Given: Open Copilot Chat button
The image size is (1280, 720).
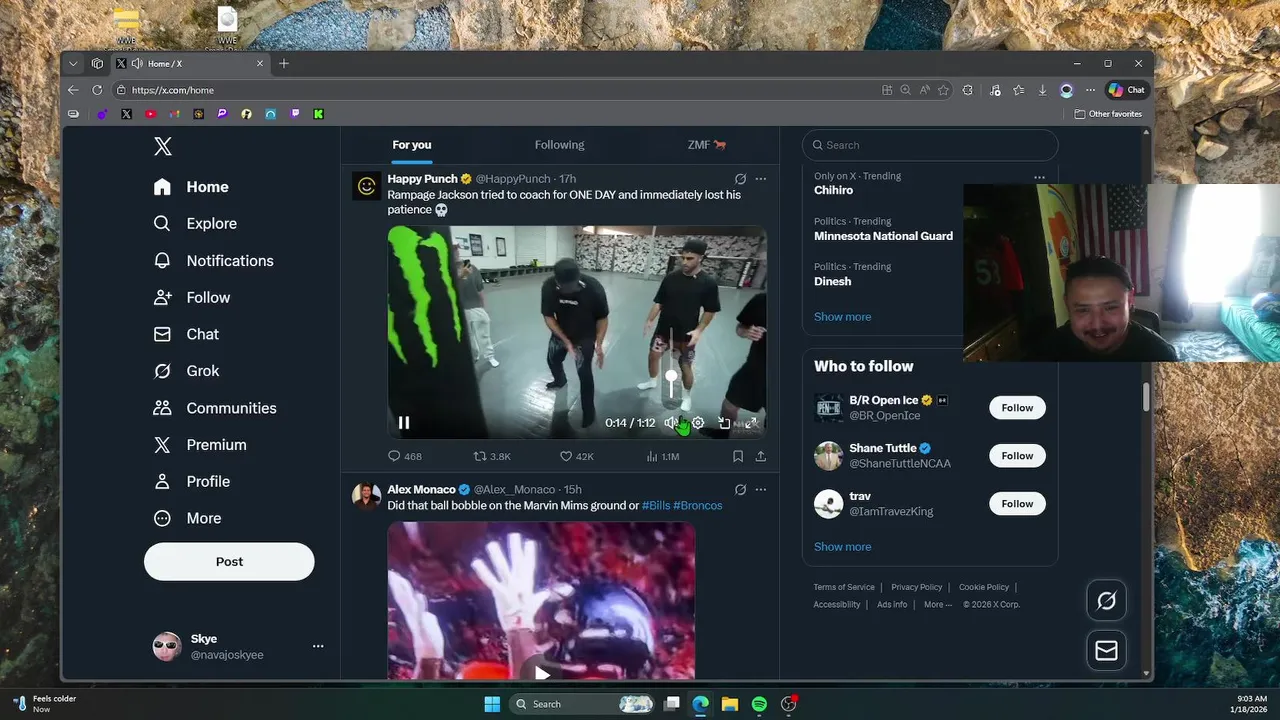Looking at the screenshot, I should click(1127, 90).
